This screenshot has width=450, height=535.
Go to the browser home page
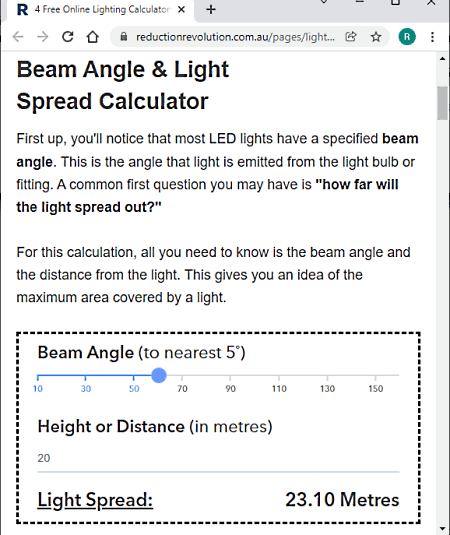click(x=92, y=37)
